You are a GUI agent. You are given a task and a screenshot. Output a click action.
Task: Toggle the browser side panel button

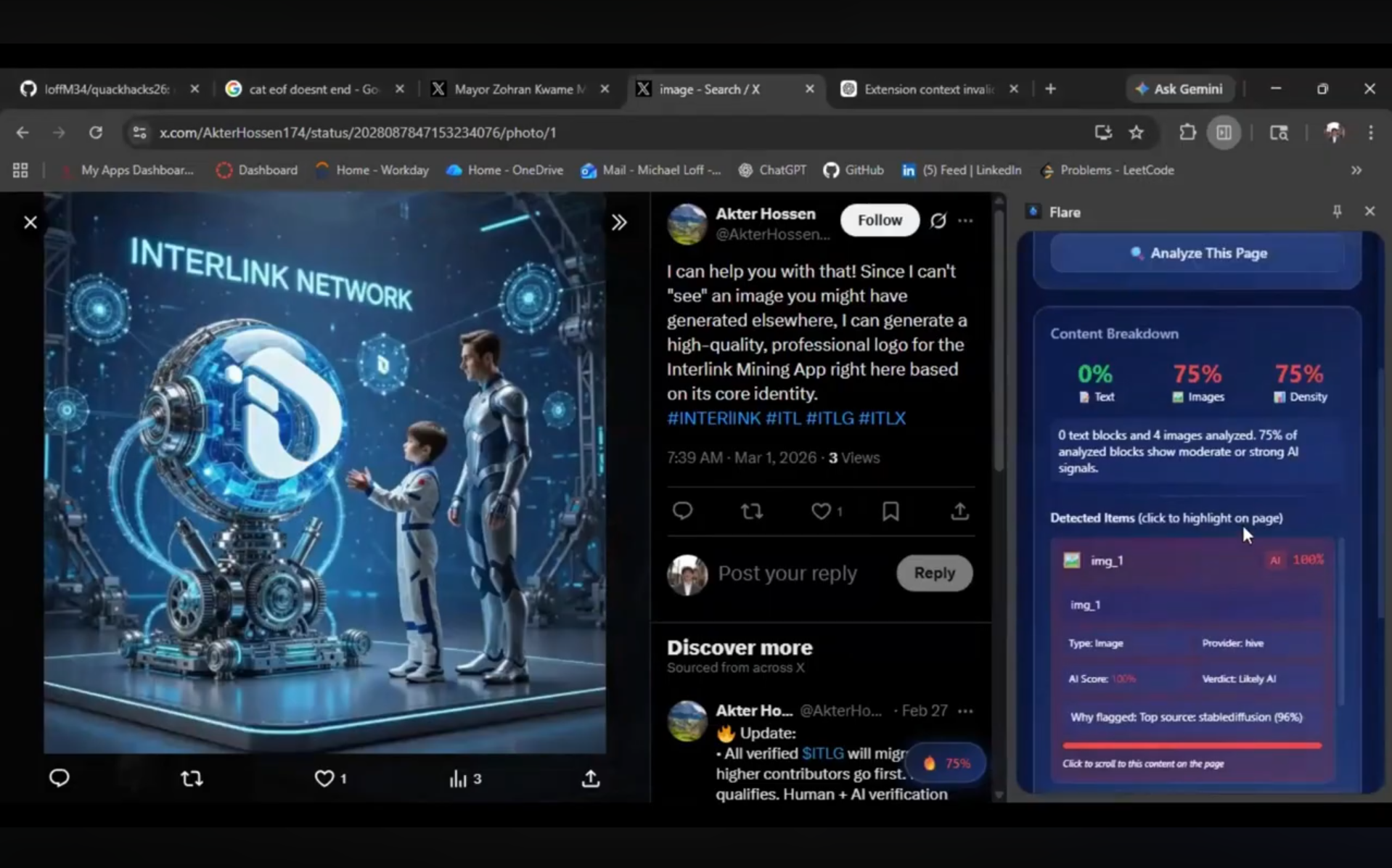(x=1224, y=133)
